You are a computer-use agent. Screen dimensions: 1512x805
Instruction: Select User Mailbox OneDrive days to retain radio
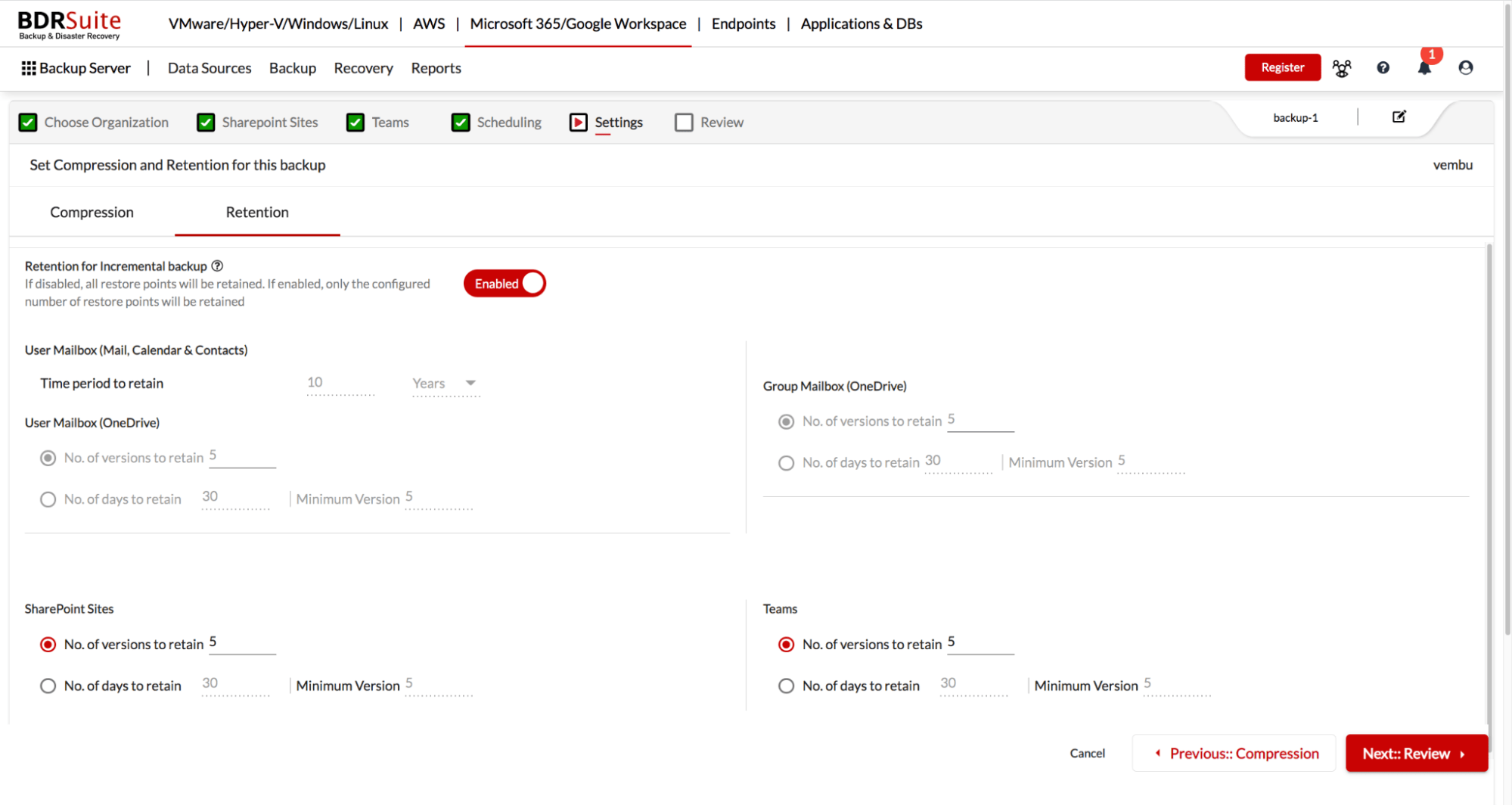click(48, 499)
